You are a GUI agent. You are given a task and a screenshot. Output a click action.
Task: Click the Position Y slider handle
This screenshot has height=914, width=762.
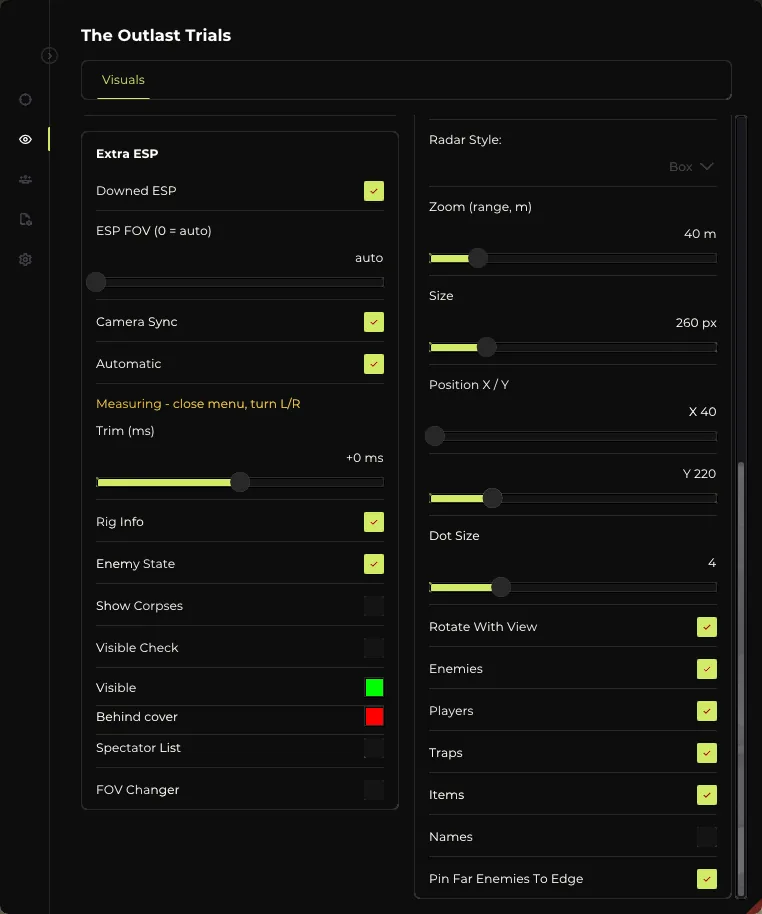click(x=493, y=498)
